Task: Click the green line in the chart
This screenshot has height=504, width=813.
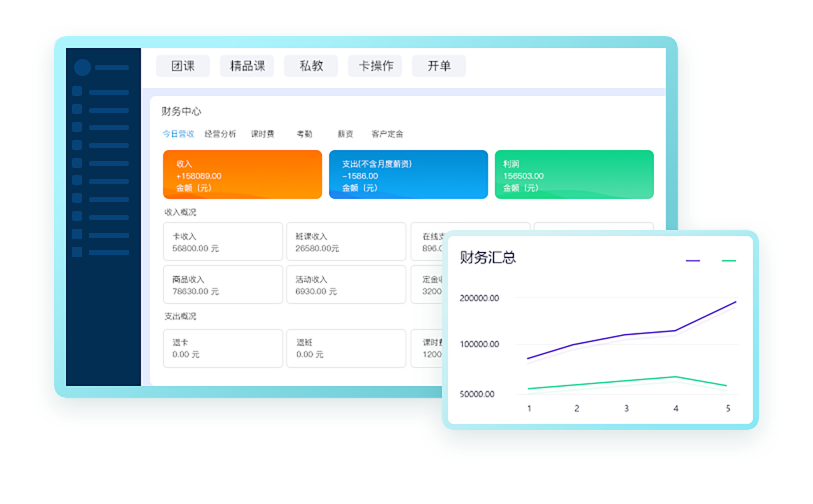Action: [x=626, y=381]
